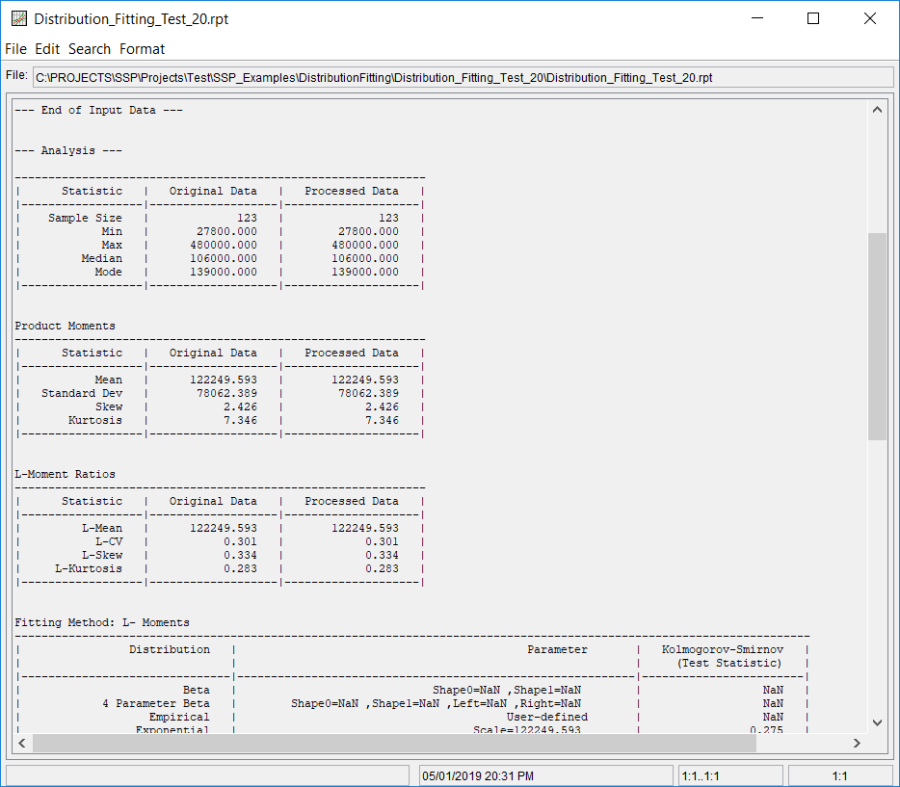Place the cursor in the report text area
Viewport: 900px width, 787px height.
400,400
